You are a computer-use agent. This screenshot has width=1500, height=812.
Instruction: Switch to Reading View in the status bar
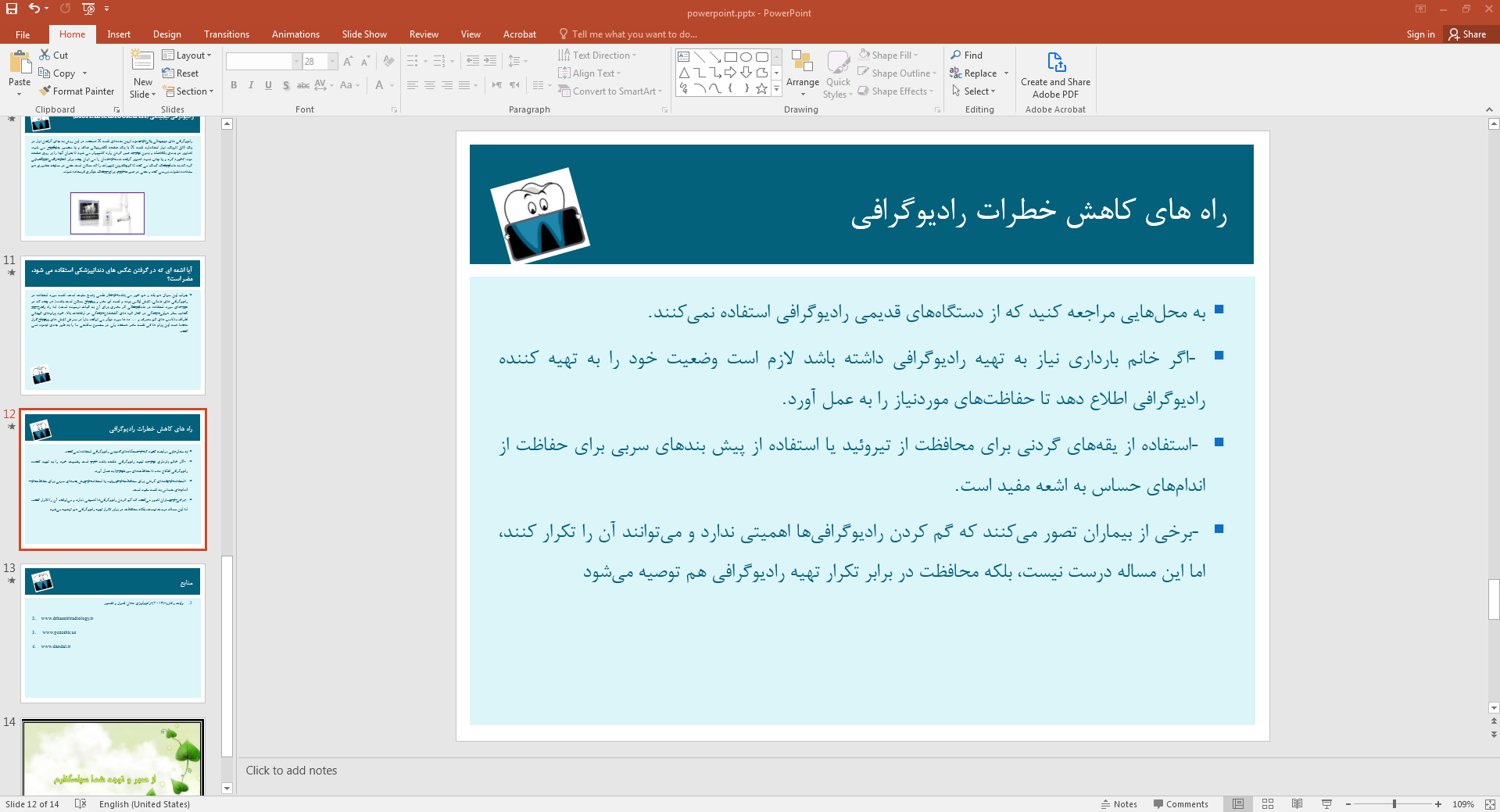point(1297,803)
